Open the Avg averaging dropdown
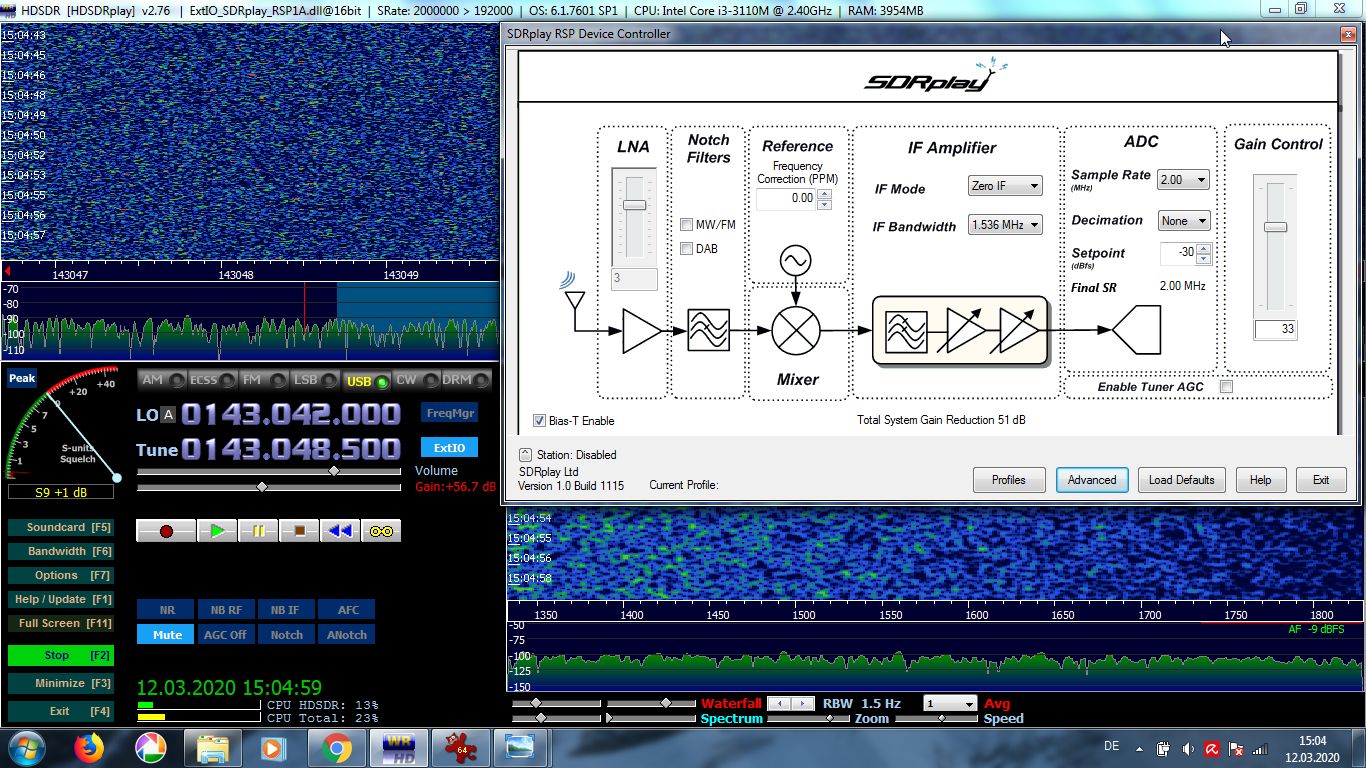Screen dimensions: 1366x768 (950, 704)
